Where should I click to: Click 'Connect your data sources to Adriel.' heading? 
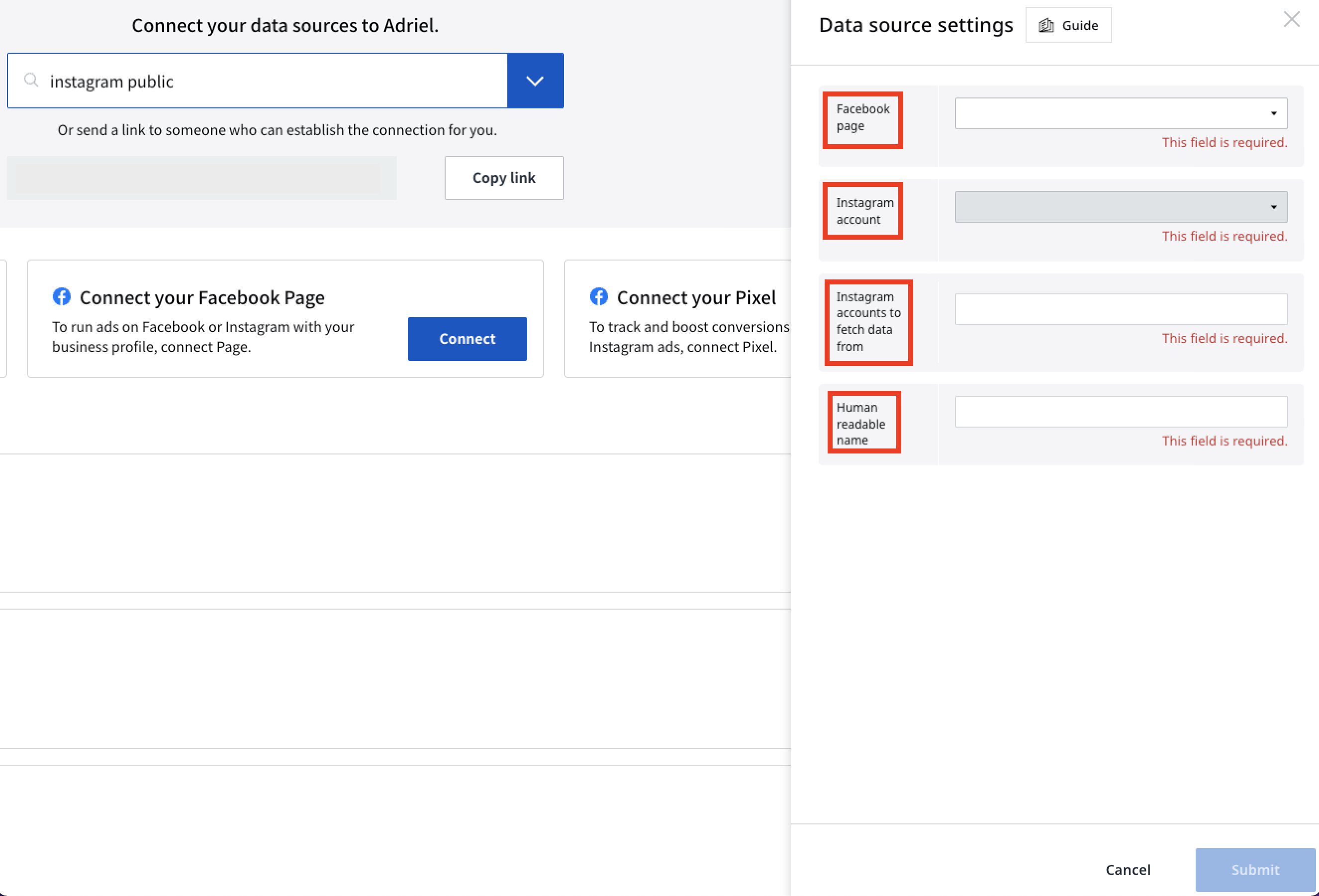tap(285, 25)
